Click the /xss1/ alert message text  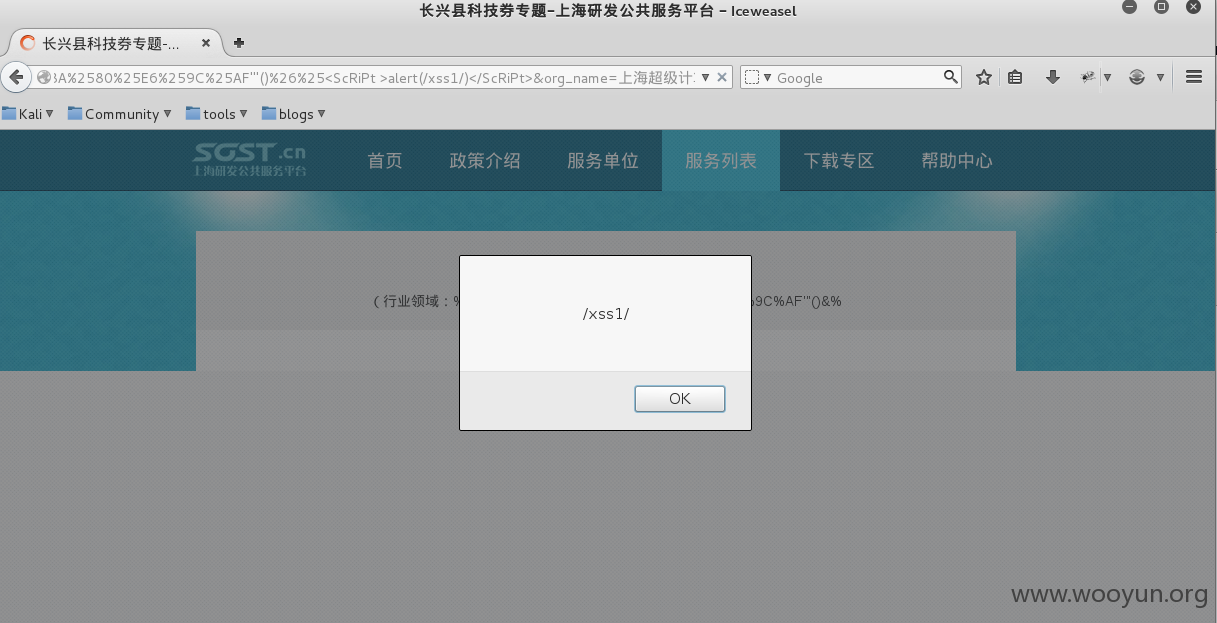606,314
